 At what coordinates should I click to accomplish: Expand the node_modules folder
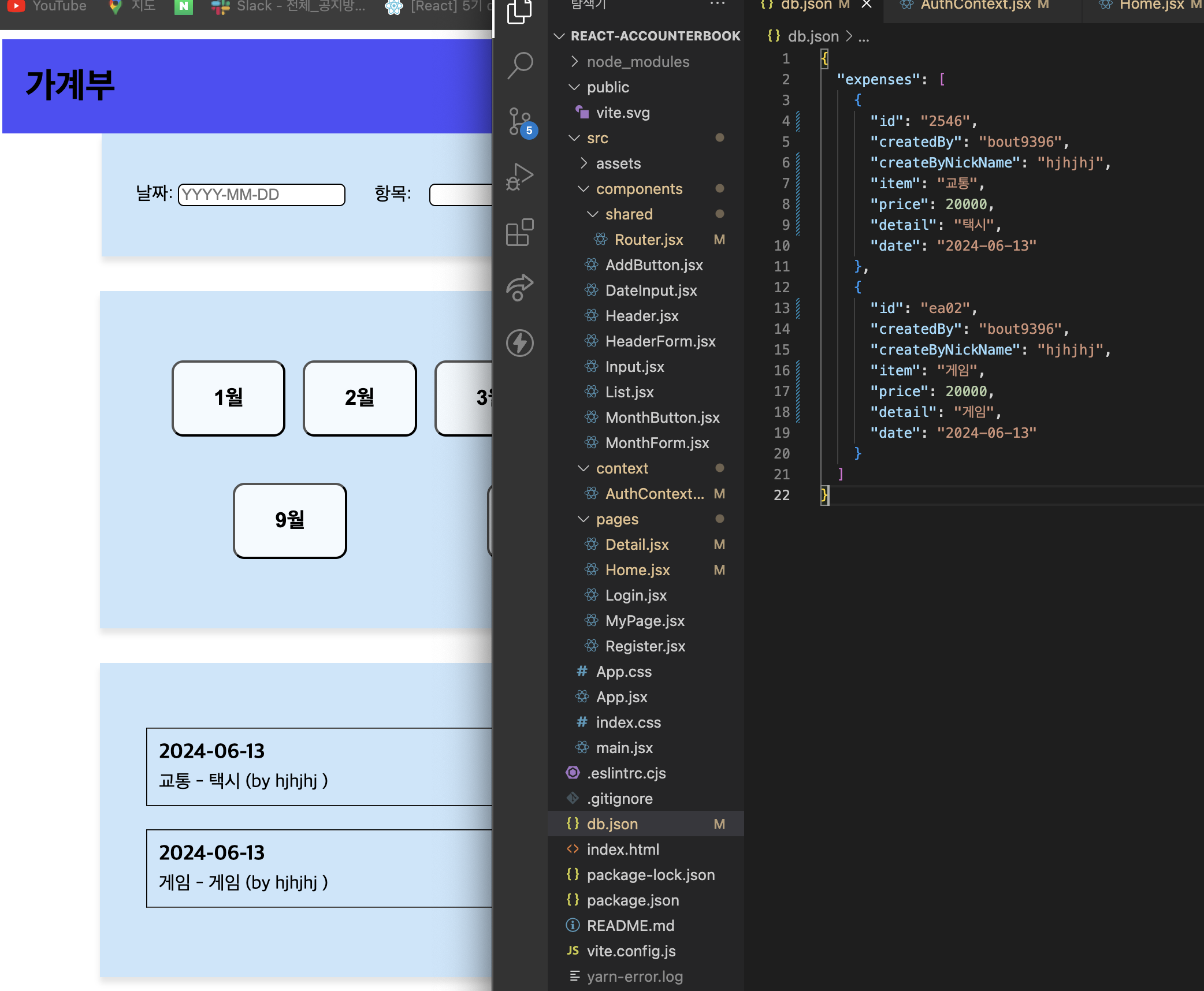(x=638, y=62)
